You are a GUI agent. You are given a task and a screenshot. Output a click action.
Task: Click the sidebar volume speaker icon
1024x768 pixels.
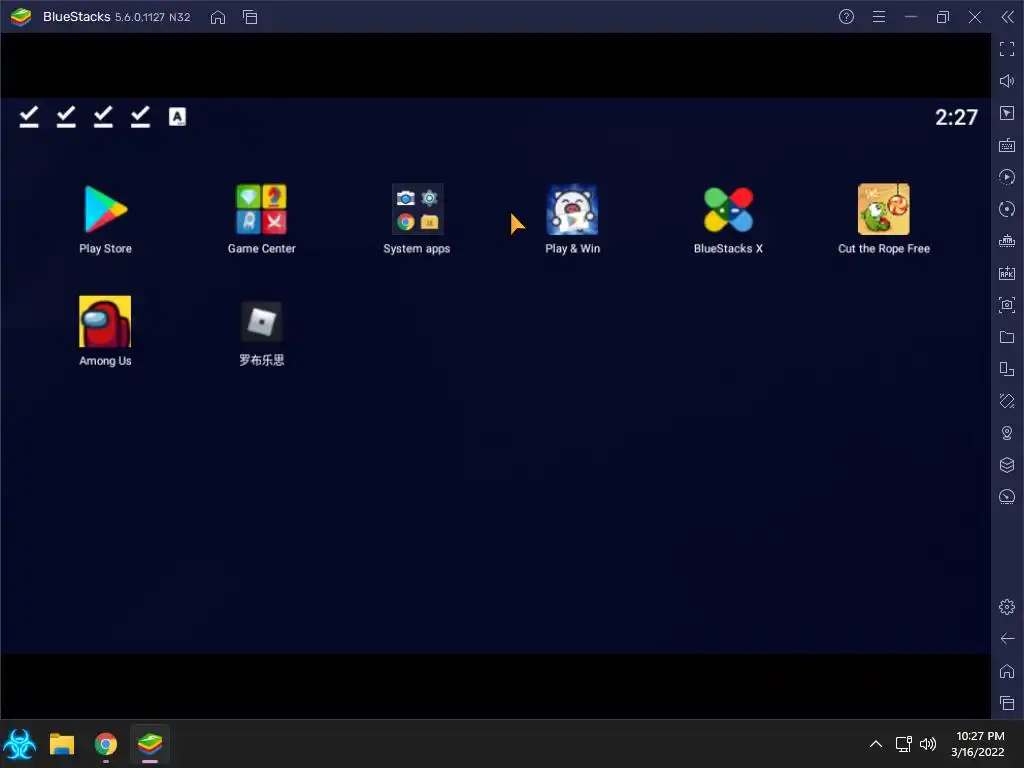coord(1007,81)
